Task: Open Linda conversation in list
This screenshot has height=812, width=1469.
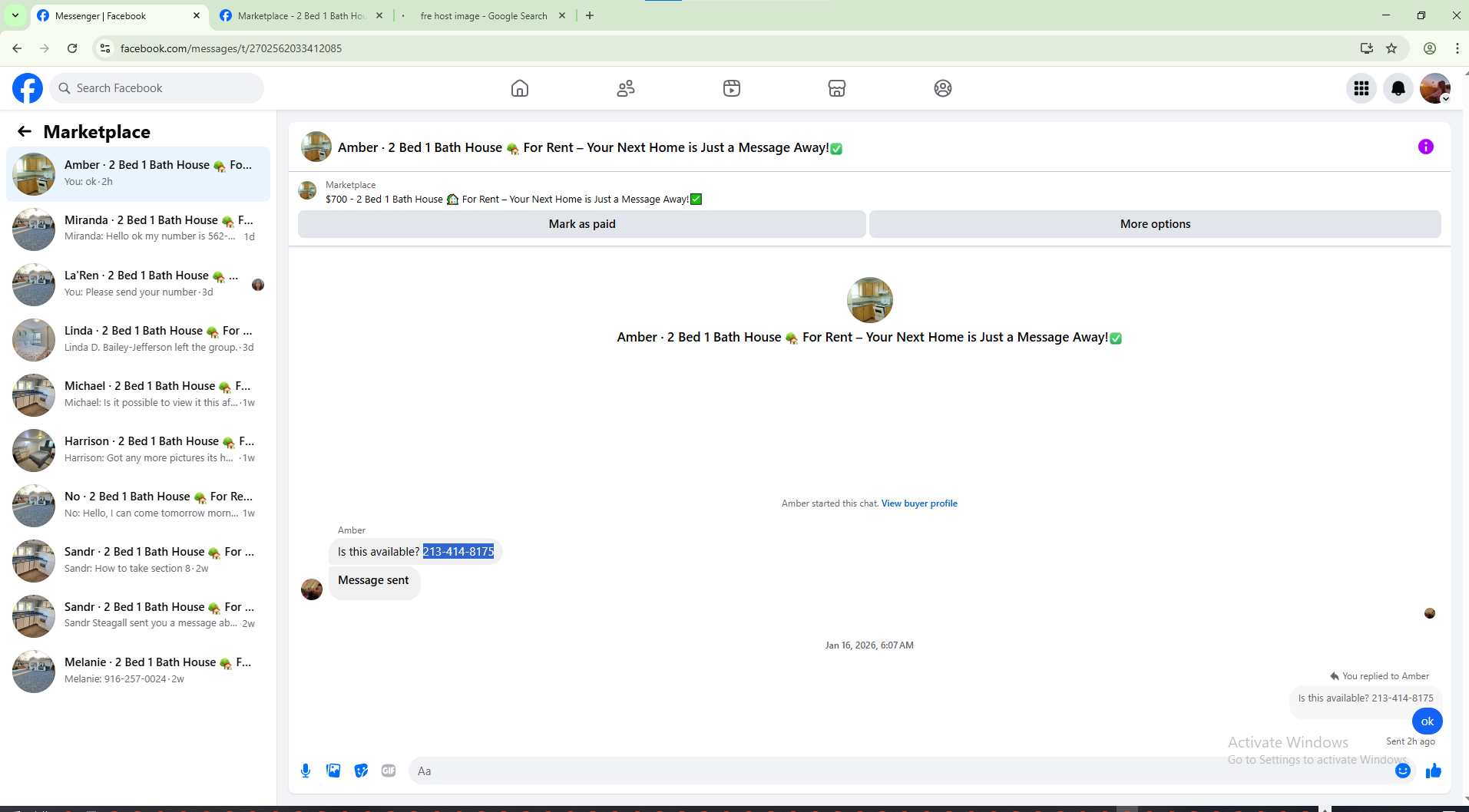Action: point(138,340)
